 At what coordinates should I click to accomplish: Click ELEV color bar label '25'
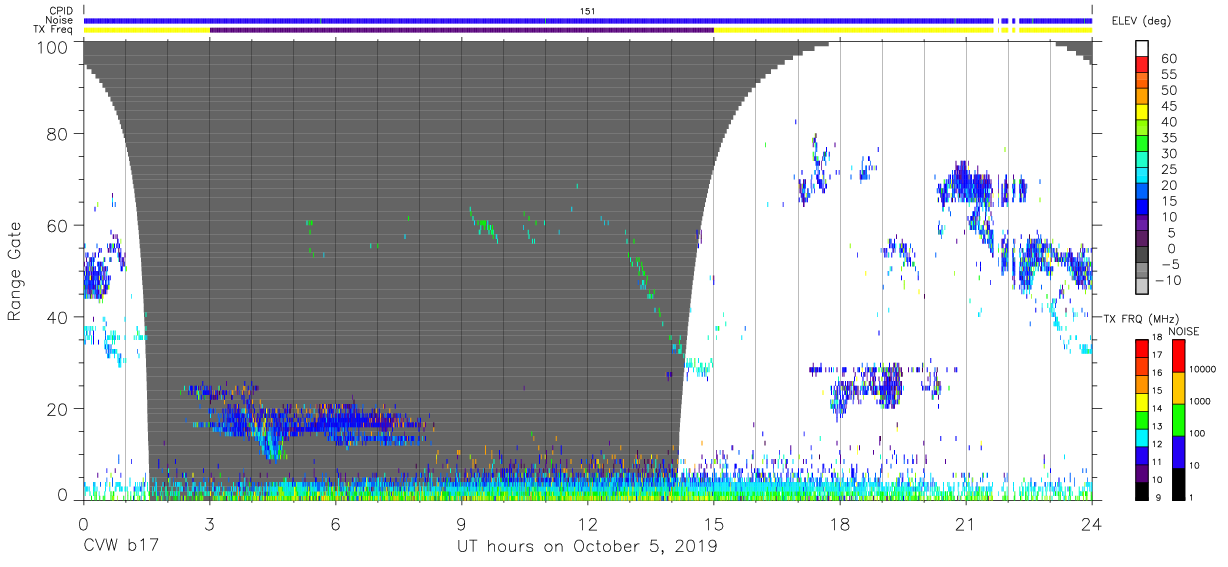coord(1167,170)
